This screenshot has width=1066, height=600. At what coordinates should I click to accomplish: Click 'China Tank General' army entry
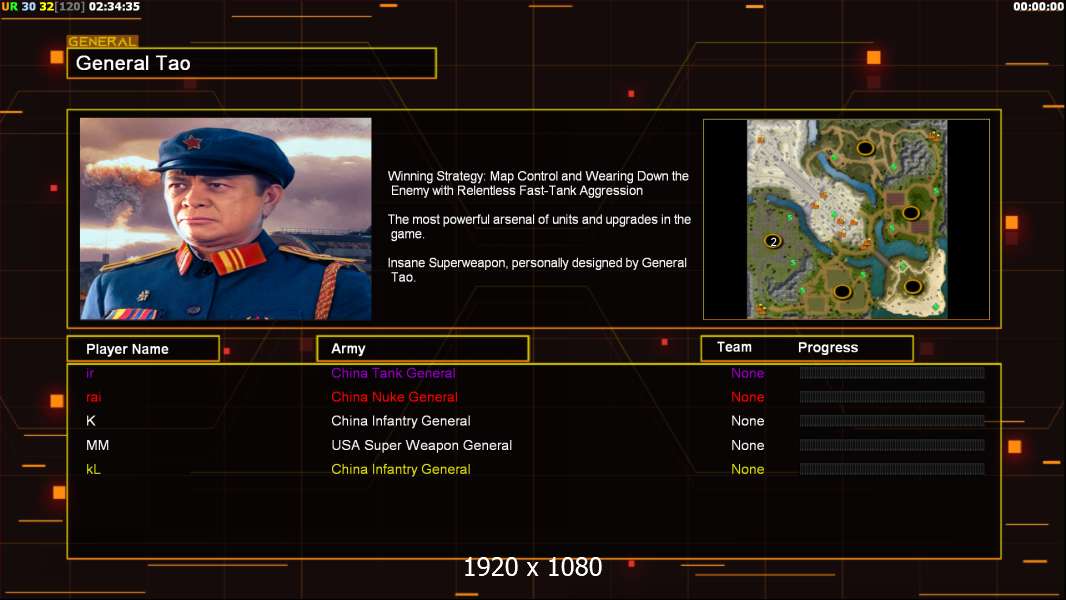pos(393,373)
